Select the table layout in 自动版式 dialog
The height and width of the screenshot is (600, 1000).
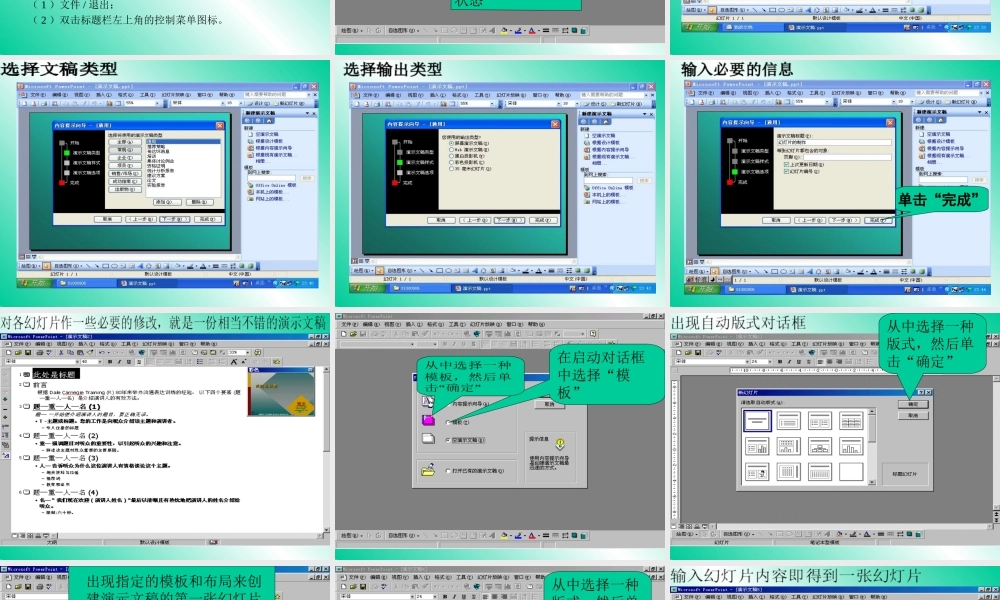tap(851, 421)
